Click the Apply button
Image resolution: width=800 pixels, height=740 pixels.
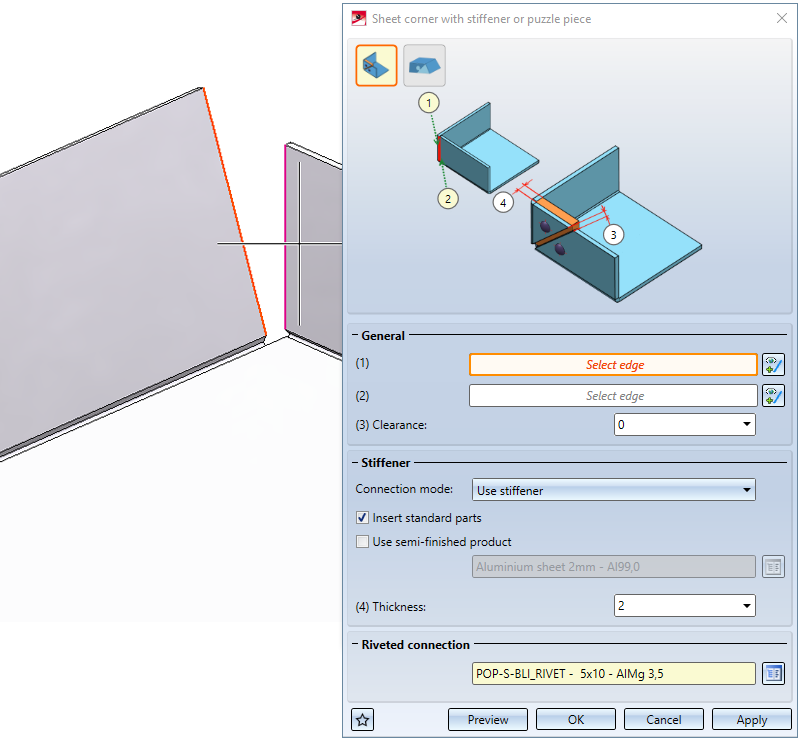point(752,720)
